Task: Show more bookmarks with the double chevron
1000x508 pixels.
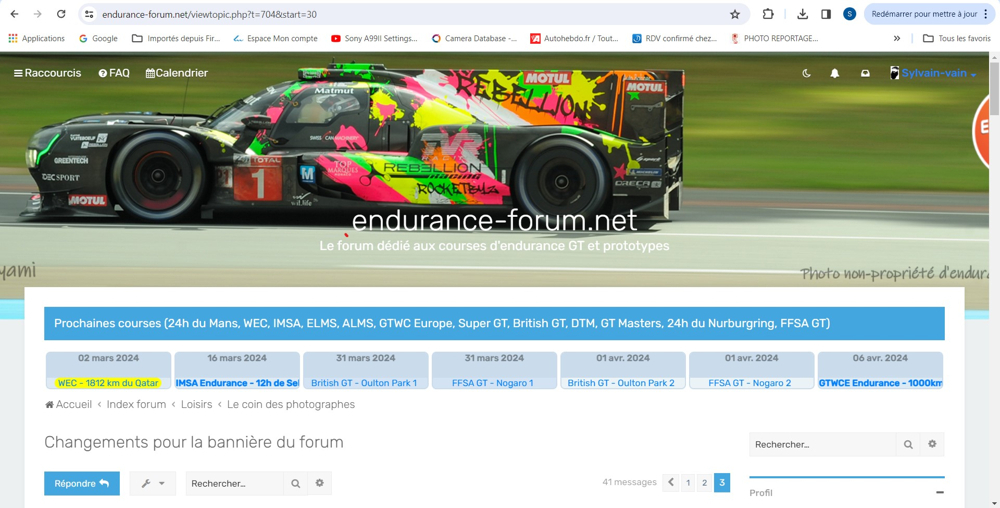Action: tap(897, 38)
